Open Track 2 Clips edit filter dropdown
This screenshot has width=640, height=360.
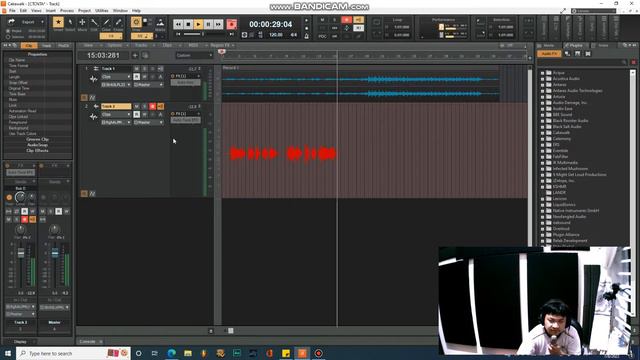116,114
